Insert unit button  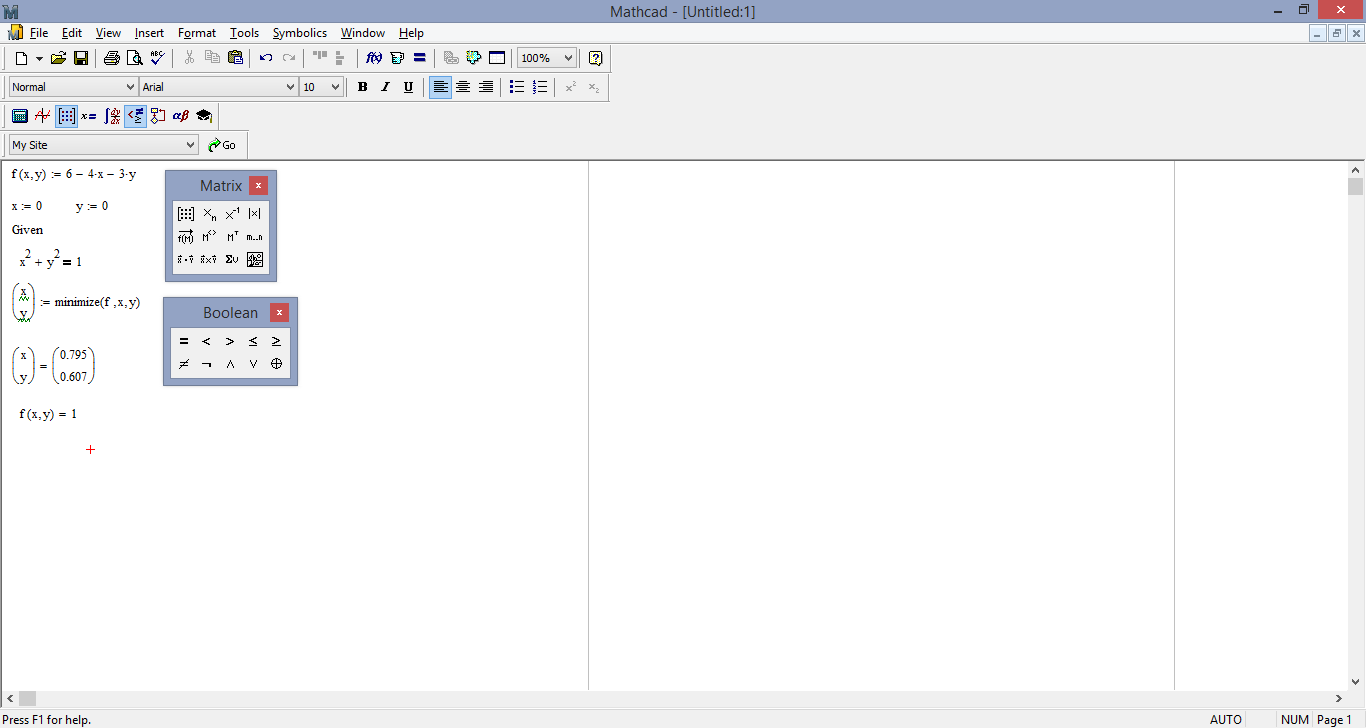coord(397,58)
